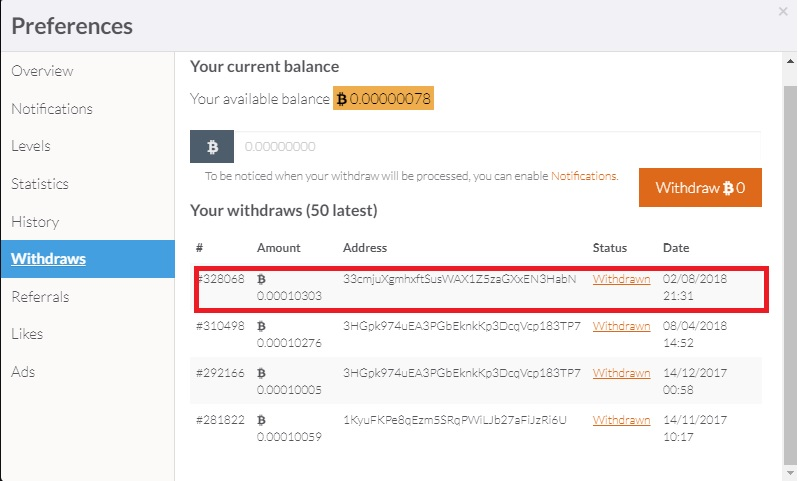Click the withdraw amount input field
The height and width of the screenshot is (481, 799).
[x=497, y=147]
